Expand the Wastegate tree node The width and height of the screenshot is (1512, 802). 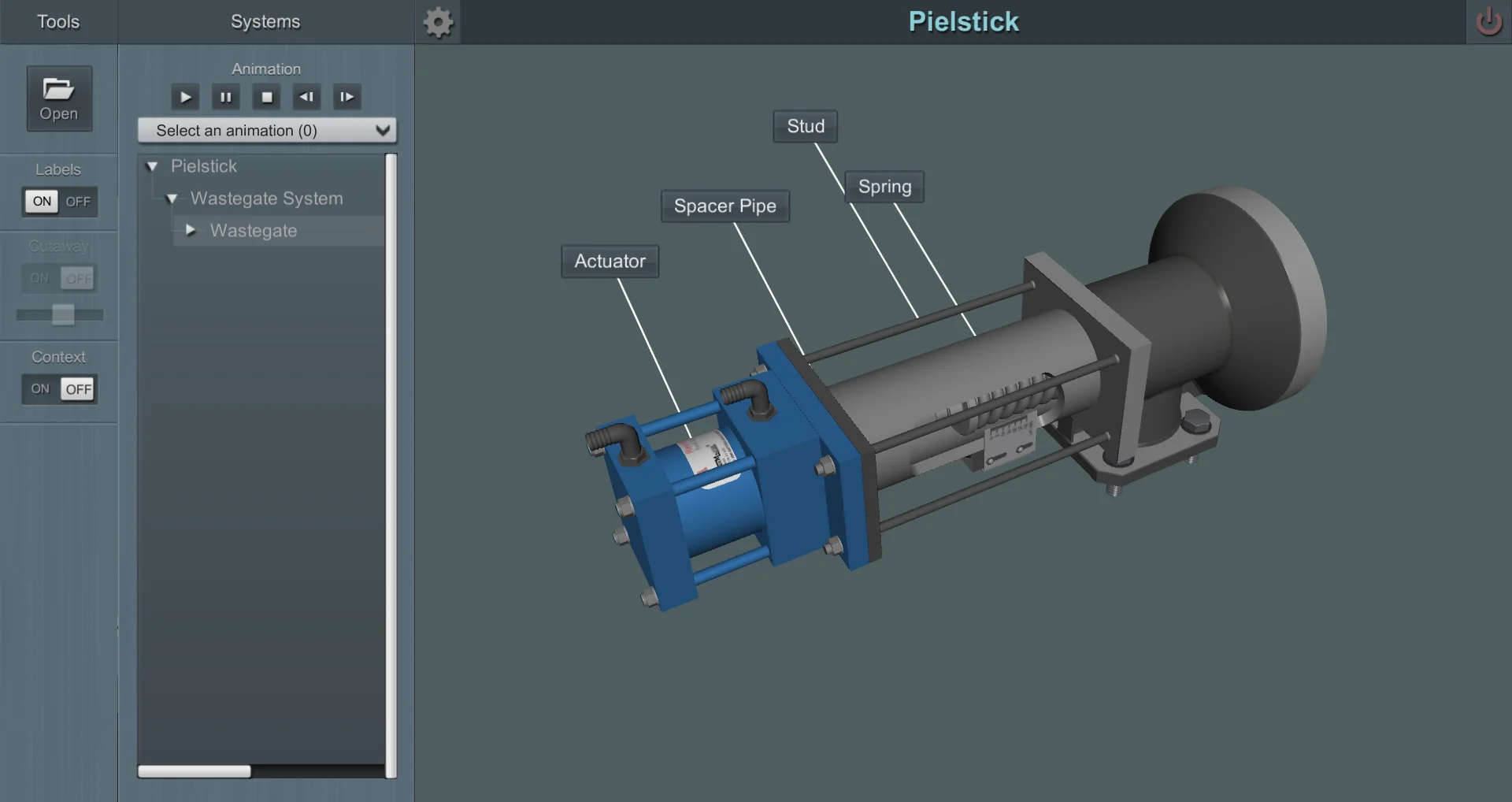pyautogui.click(x=191, y=230)
